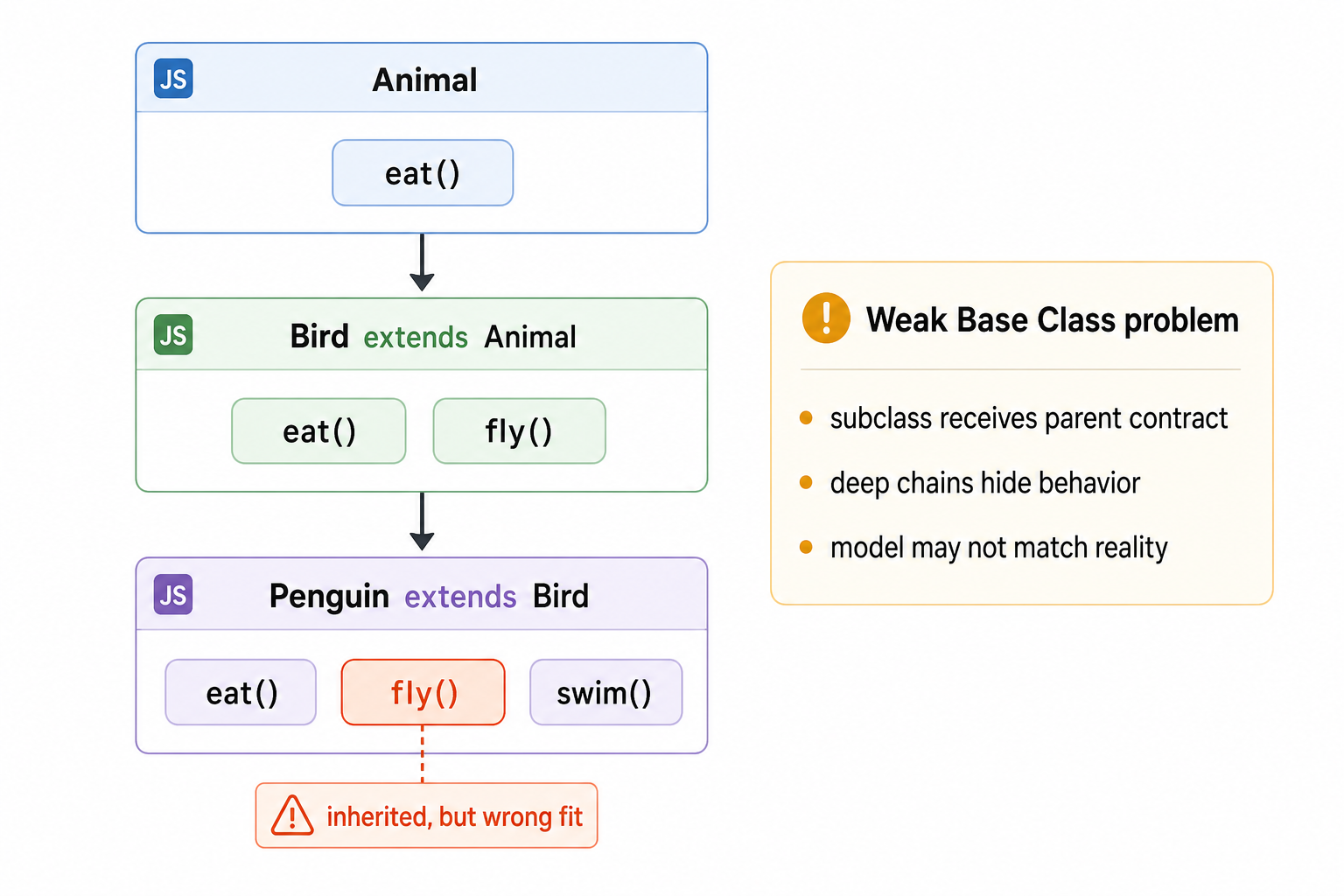Viewport: 1344px width, 896px height.
Task: Click the 'deep chains hide behavior' bullet text
Action: click(x=985, y=483)
